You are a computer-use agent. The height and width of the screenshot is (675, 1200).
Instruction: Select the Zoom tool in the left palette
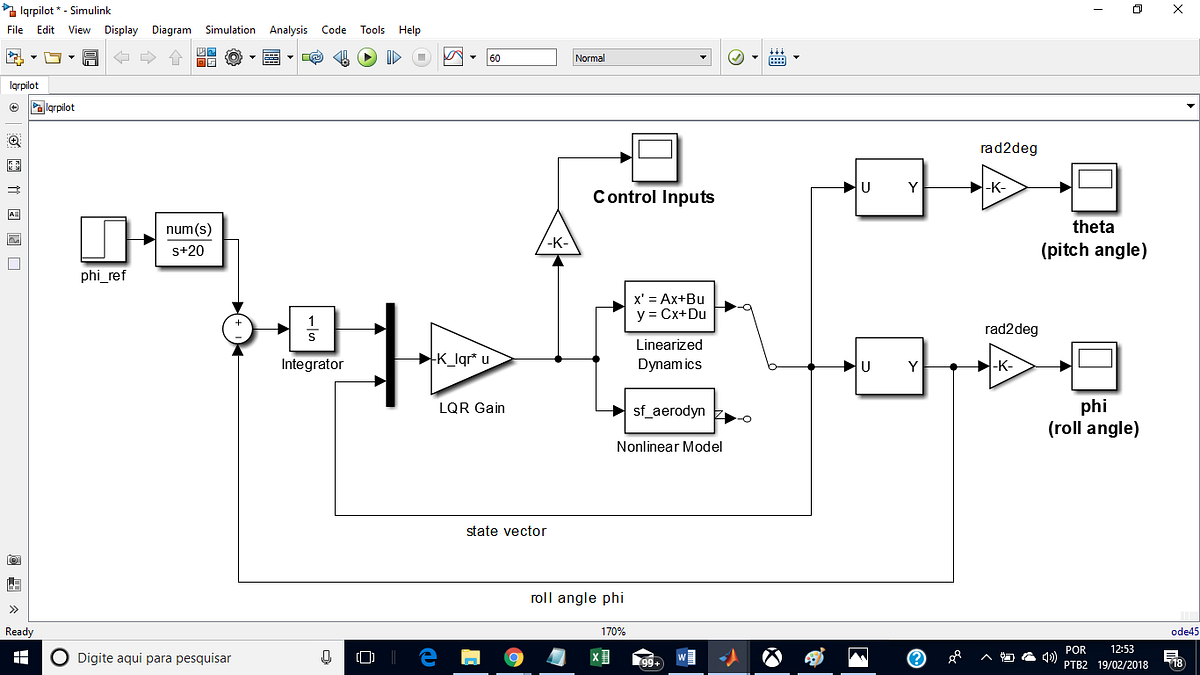point(14,141)
